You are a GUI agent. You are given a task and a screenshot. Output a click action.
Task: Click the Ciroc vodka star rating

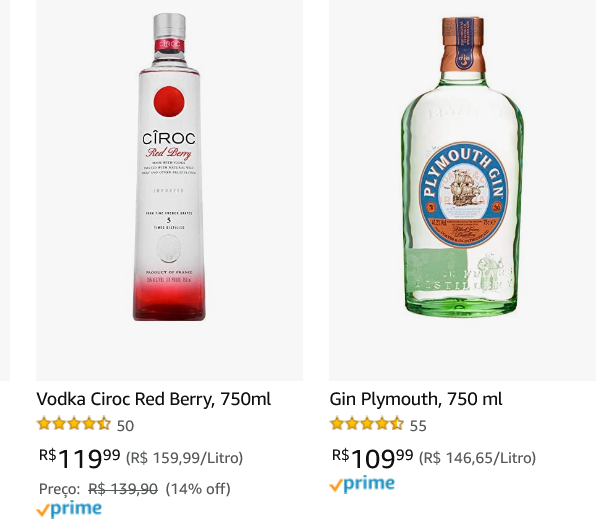(x=74, y=424)
